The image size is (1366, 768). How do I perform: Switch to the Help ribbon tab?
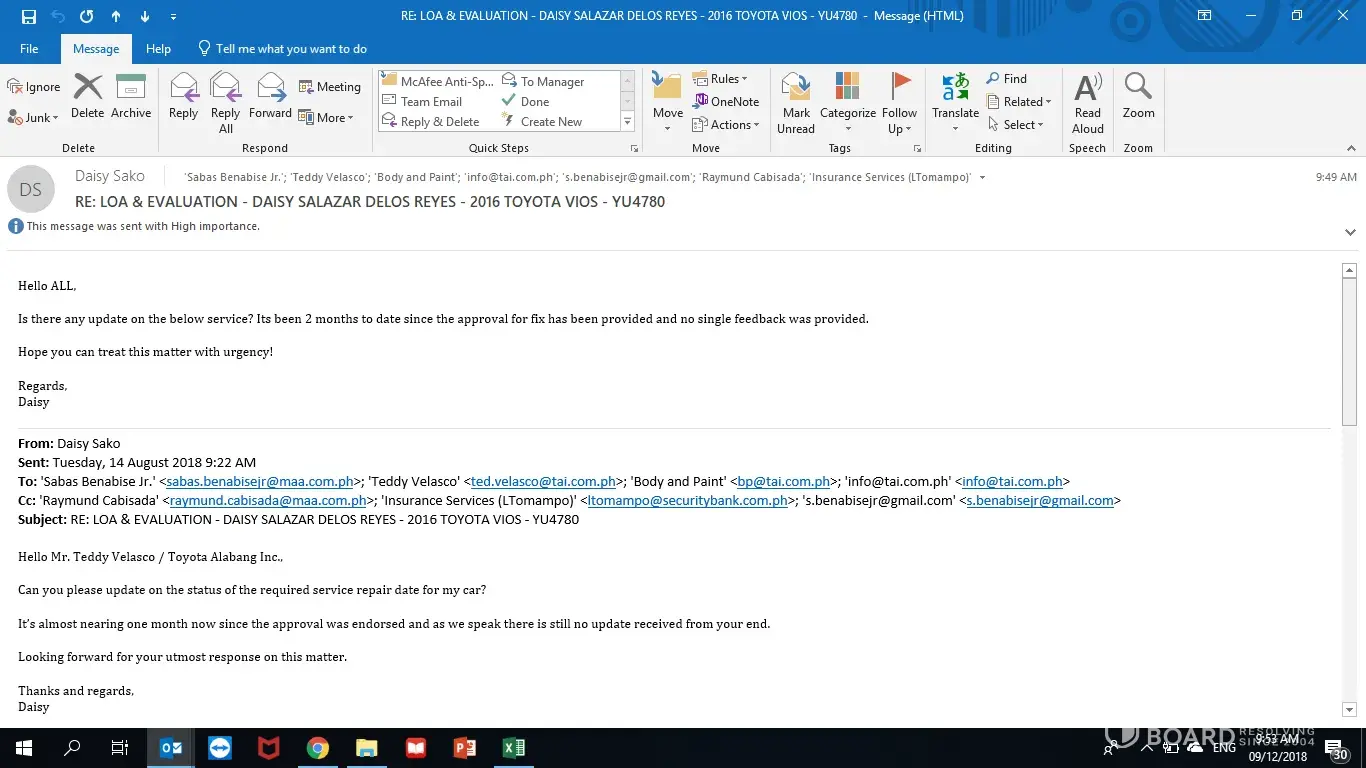pyautogui.click(x=158, y=48)
